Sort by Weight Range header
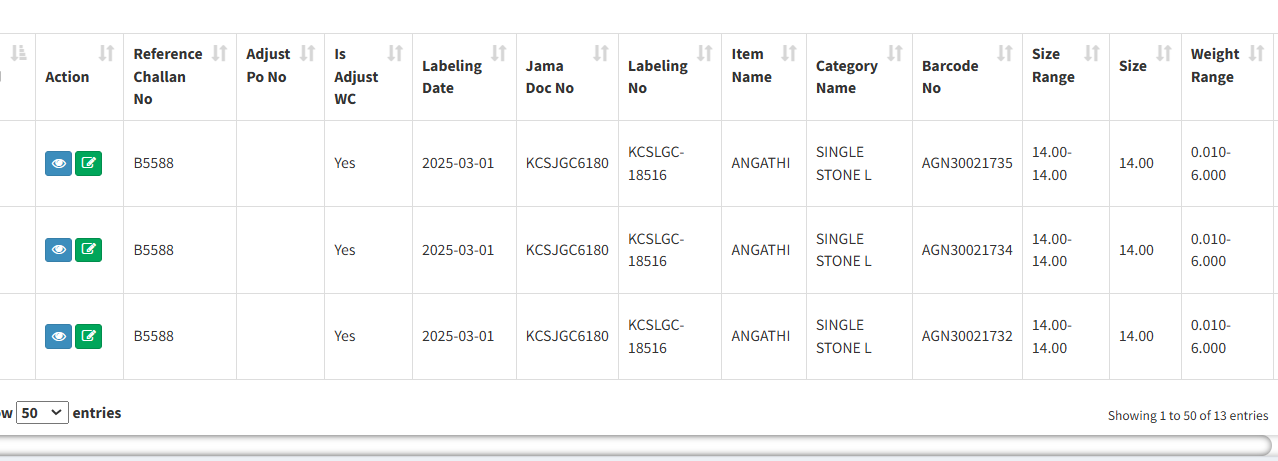Screen dimensions: 1278x461 click(x=1228, y=77)
